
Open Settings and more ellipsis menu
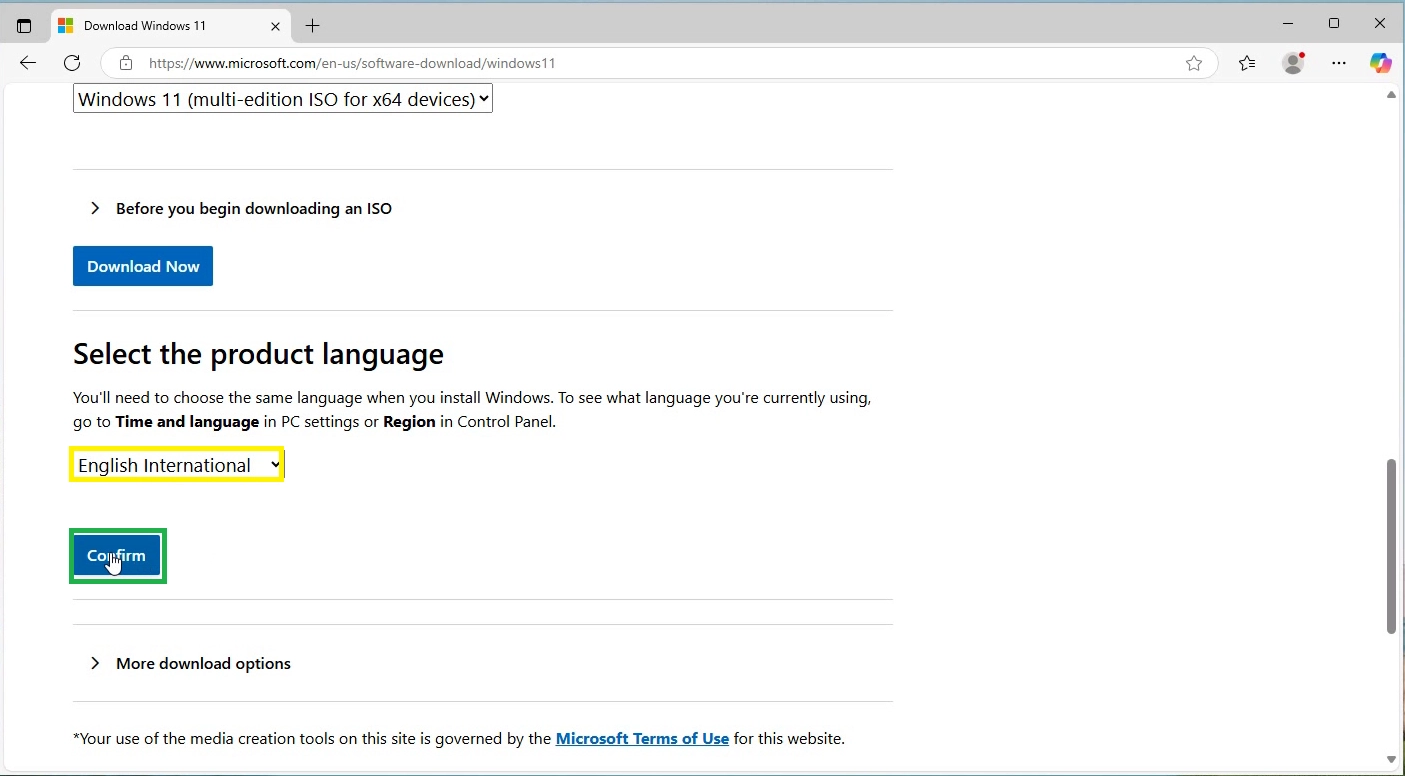tap(1339, 63)
